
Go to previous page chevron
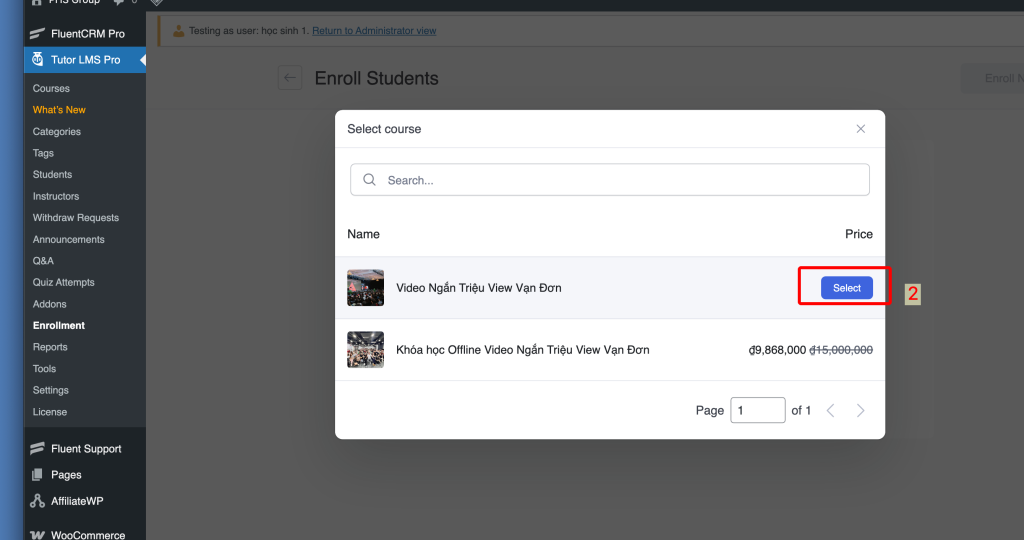[x=830, y=411]
